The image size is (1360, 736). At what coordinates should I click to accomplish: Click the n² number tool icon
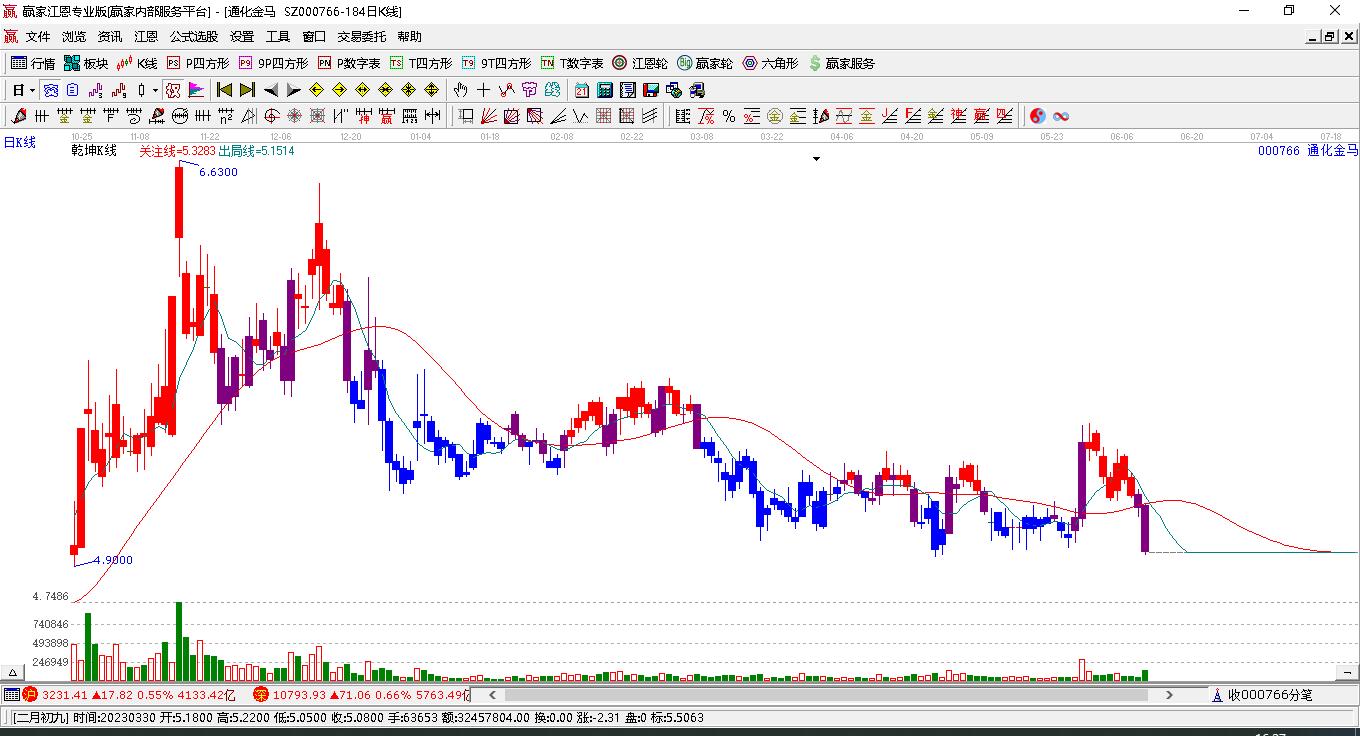(x=226, y=116)
